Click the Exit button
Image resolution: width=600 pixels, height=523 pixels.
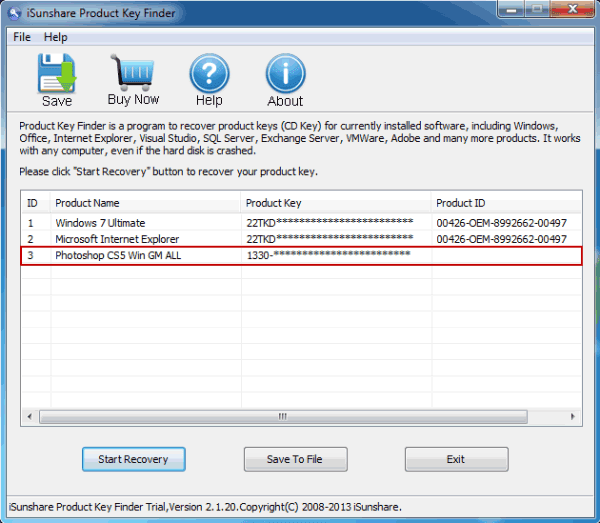(457, 459)
